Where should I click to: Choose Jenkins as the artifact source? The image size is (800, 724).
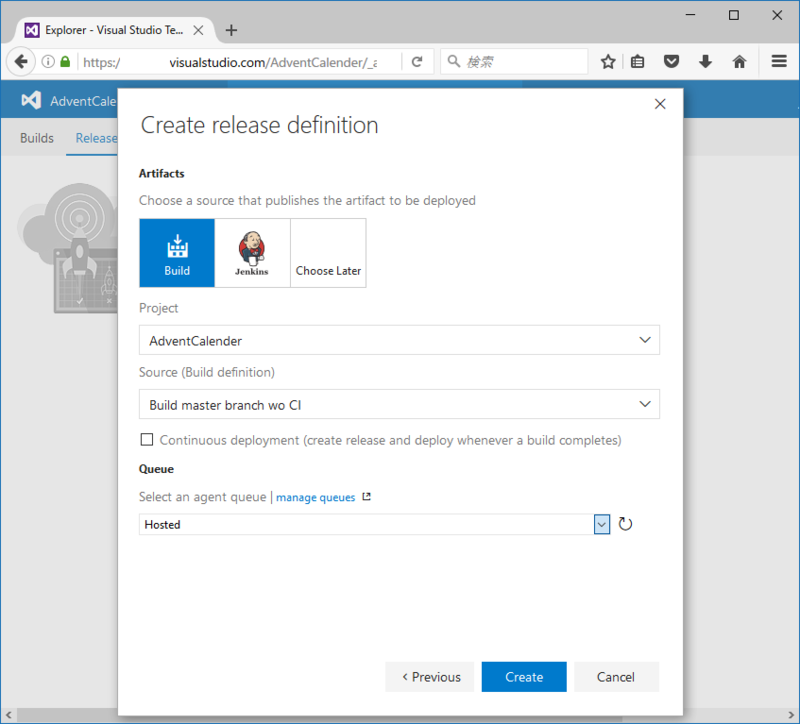(252, 253)
